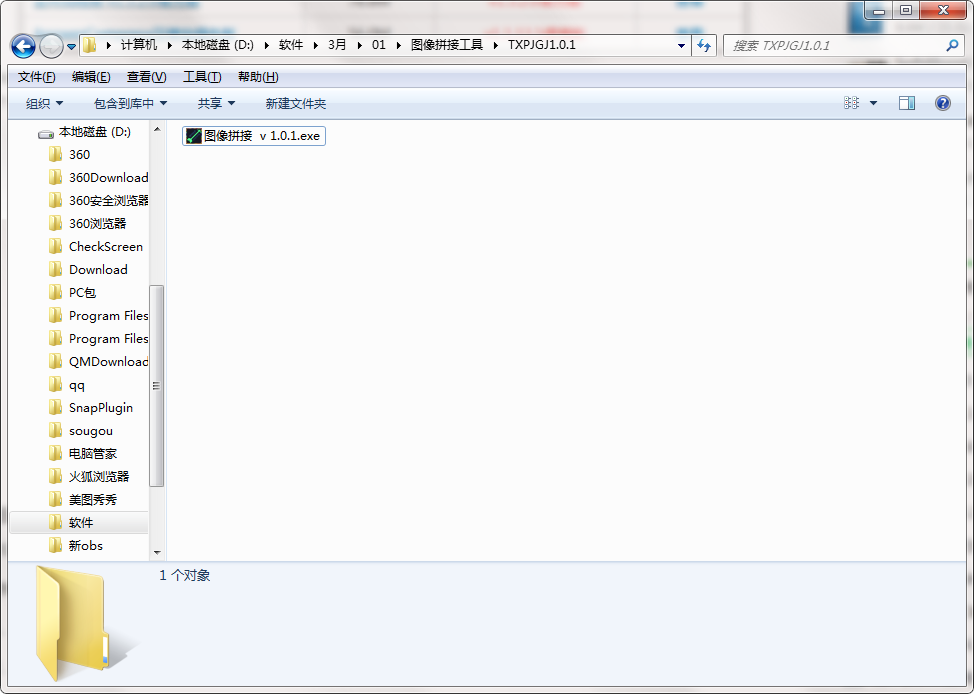Select 计算机 in the address path
Image resolution: width=974 pixels, height=694 pixels.
139,45
